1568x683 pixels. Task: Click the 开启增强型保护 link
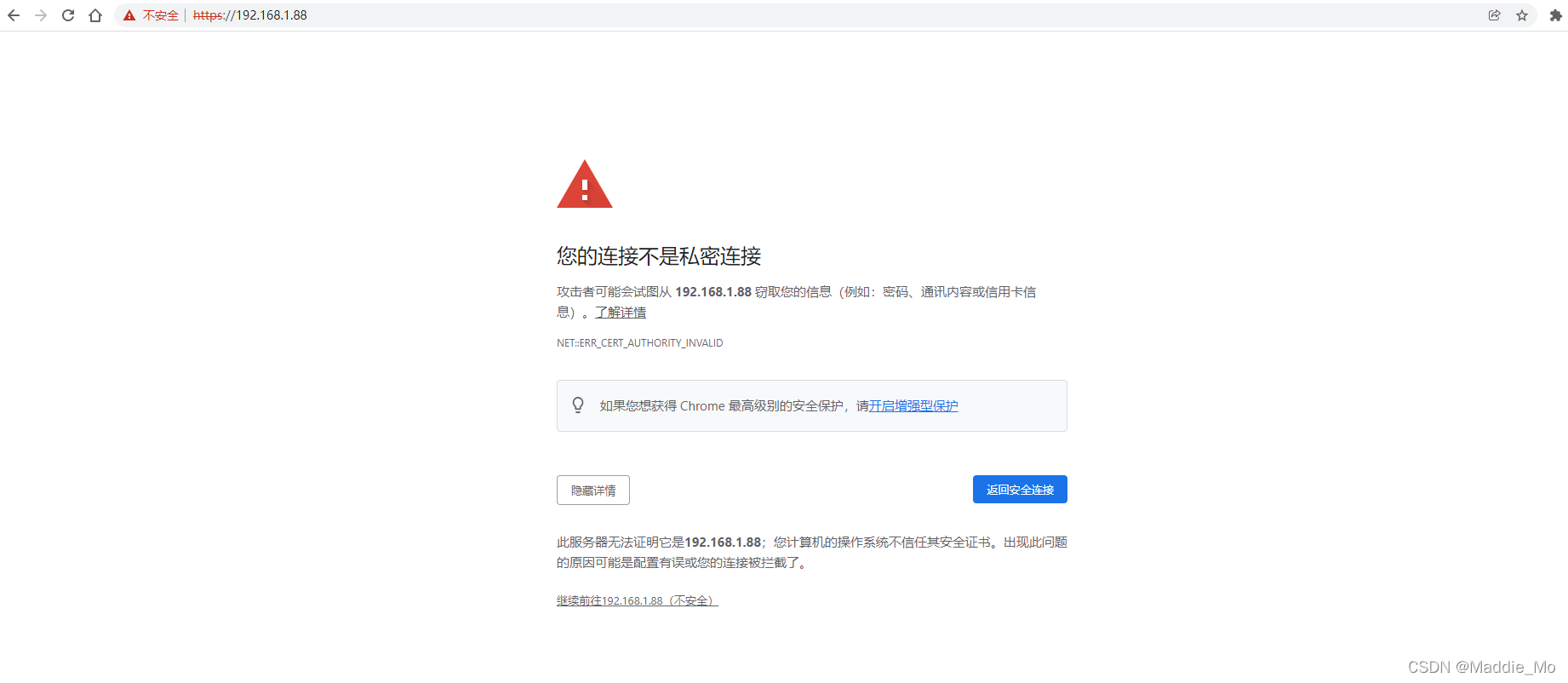tap(913, 406)
